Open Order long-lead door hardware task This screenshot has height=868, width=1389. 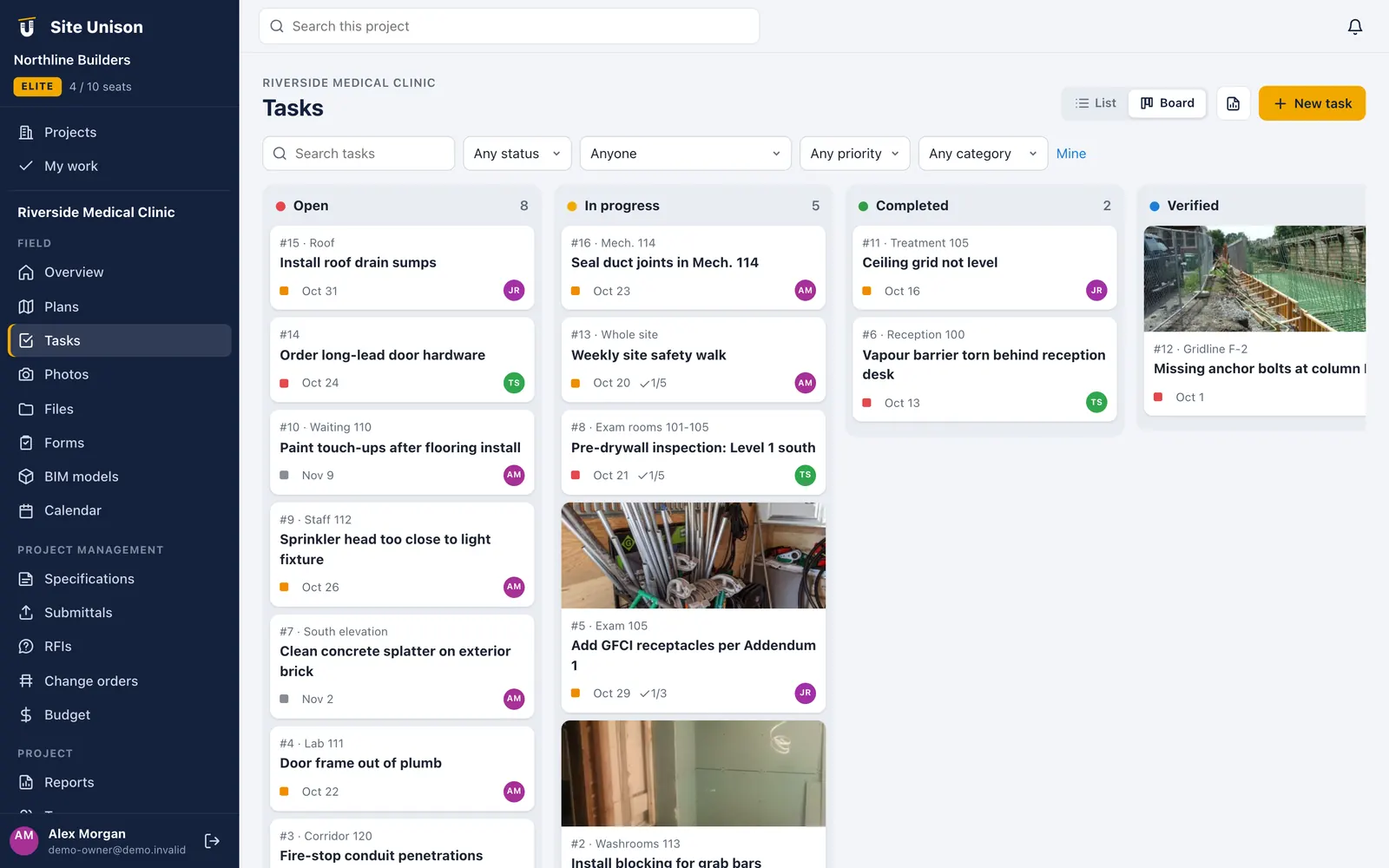point(402,359)
